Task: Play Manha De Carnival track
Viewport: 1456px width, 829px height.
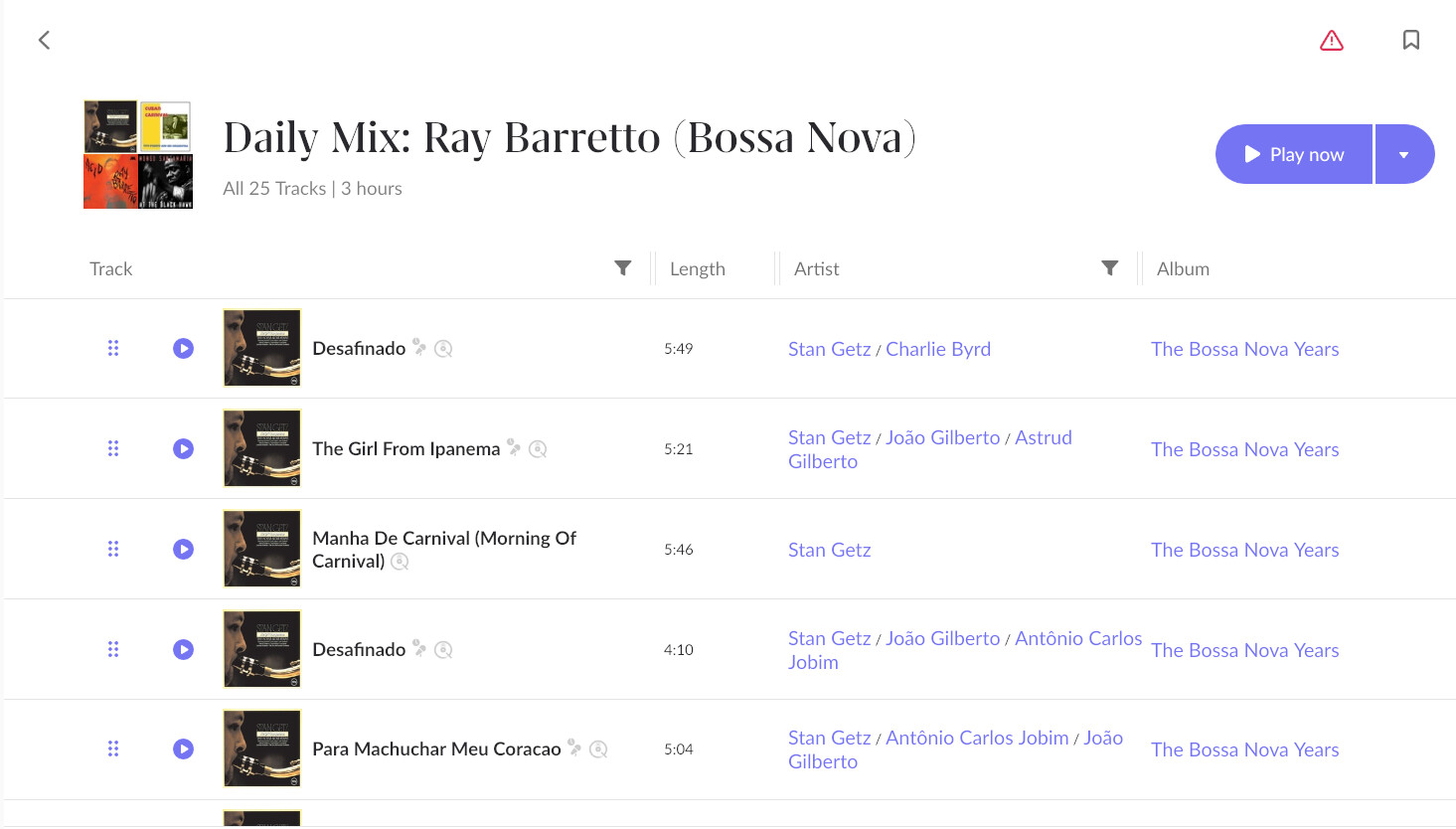Action: click(x=183, y=549)
